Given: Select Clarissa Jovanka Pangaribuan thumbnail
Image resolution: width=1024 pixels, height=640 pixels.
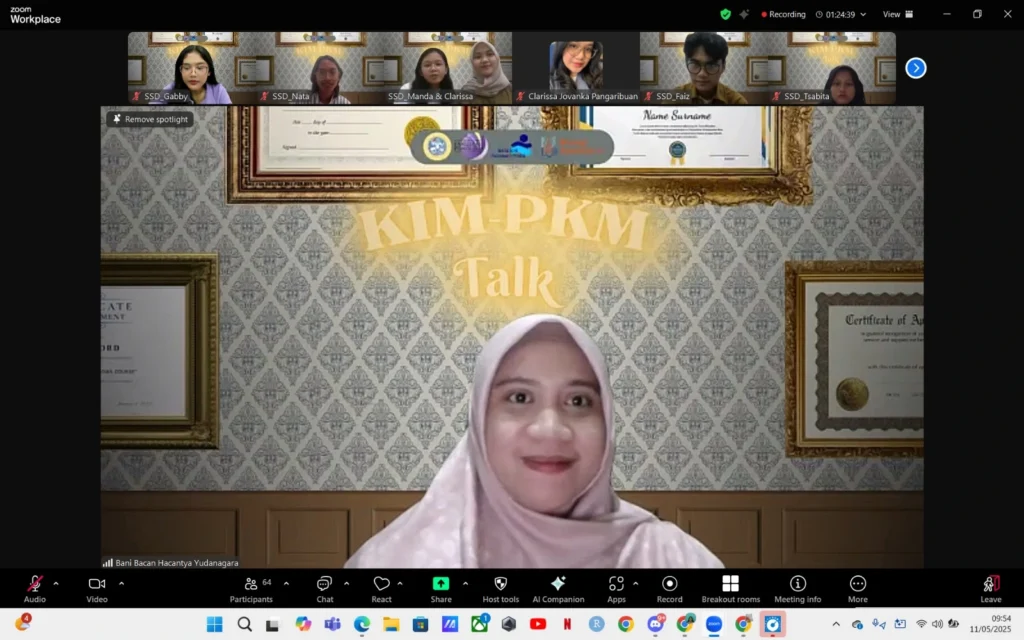Looking at the screenshot, I should (x=575, y=68).
